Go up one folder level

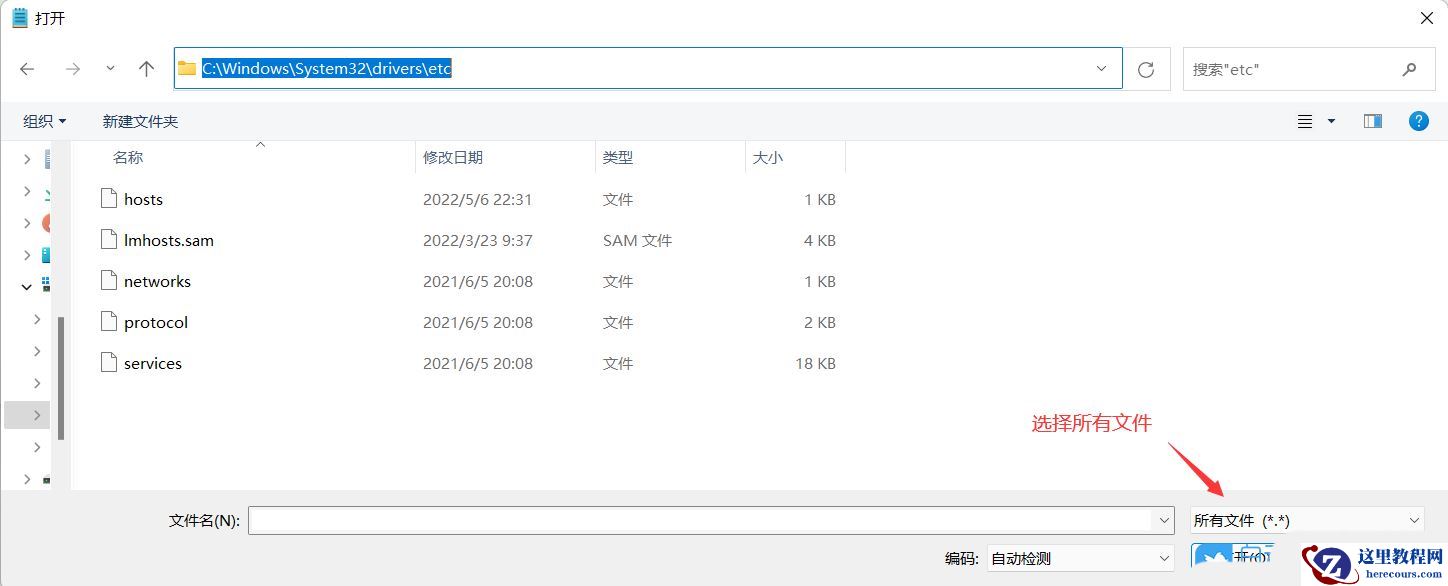pyautogui.click(x=146, y=68)
